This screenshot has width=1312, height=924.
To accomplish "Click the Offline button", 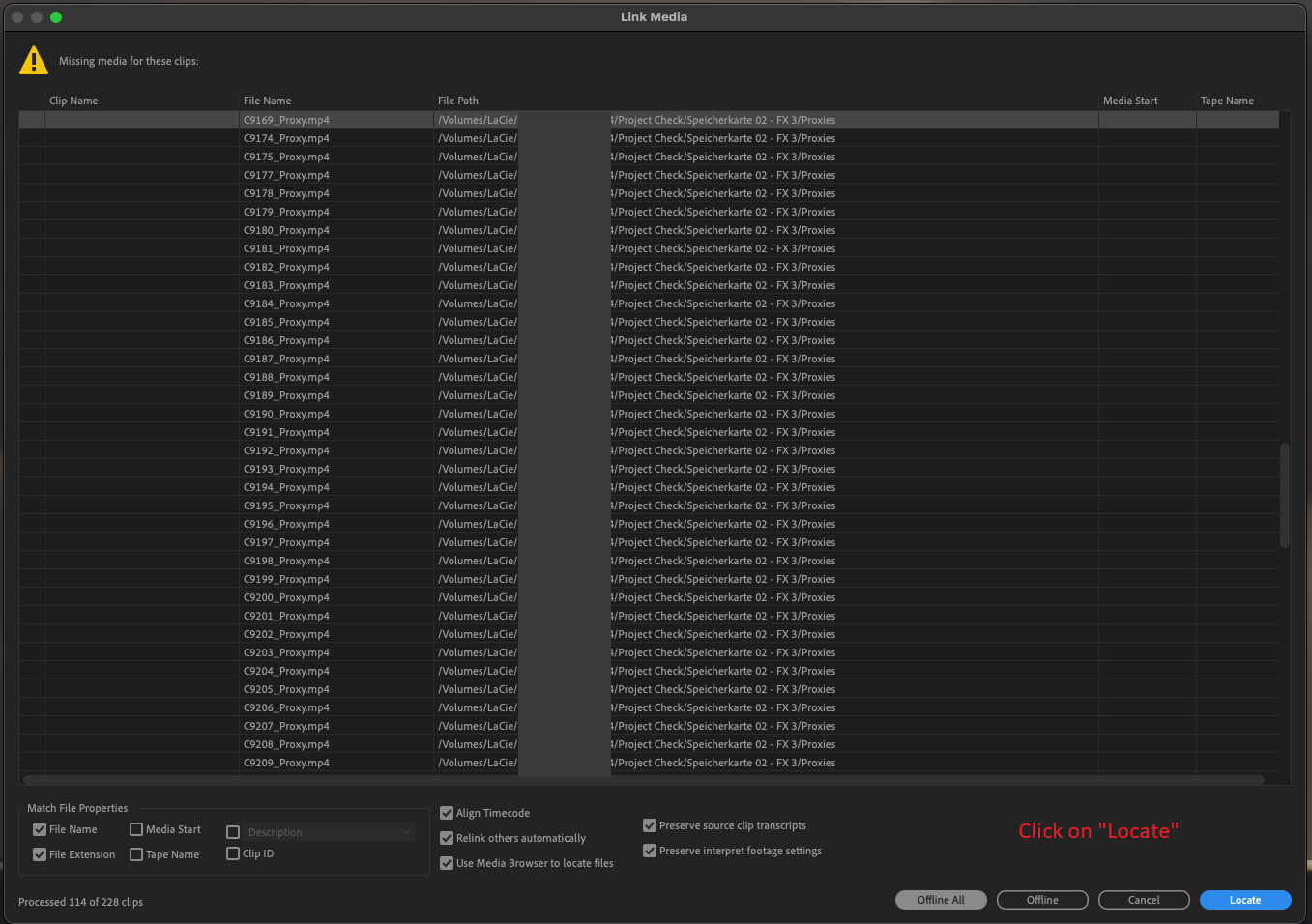I will coord(1042,900).
